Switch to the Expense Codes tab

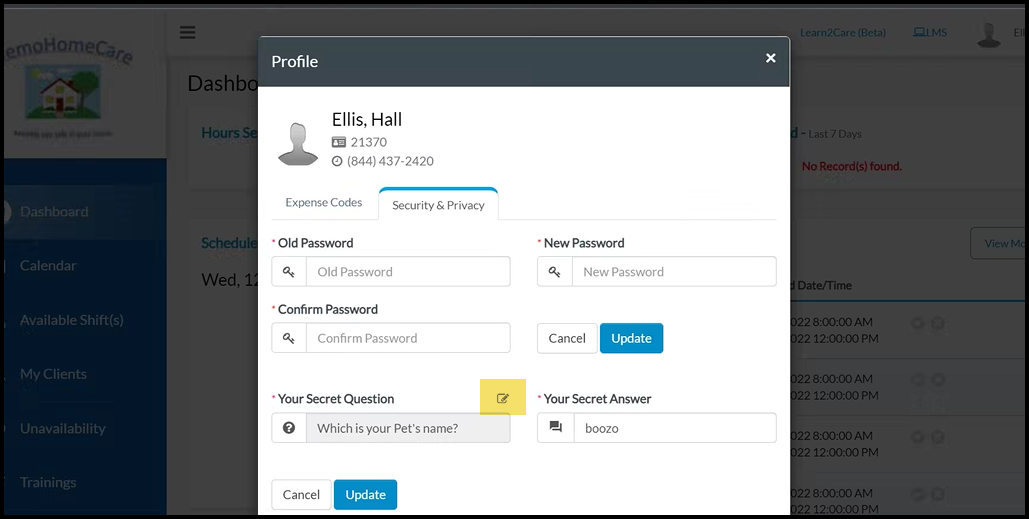[x=324, y=202]
